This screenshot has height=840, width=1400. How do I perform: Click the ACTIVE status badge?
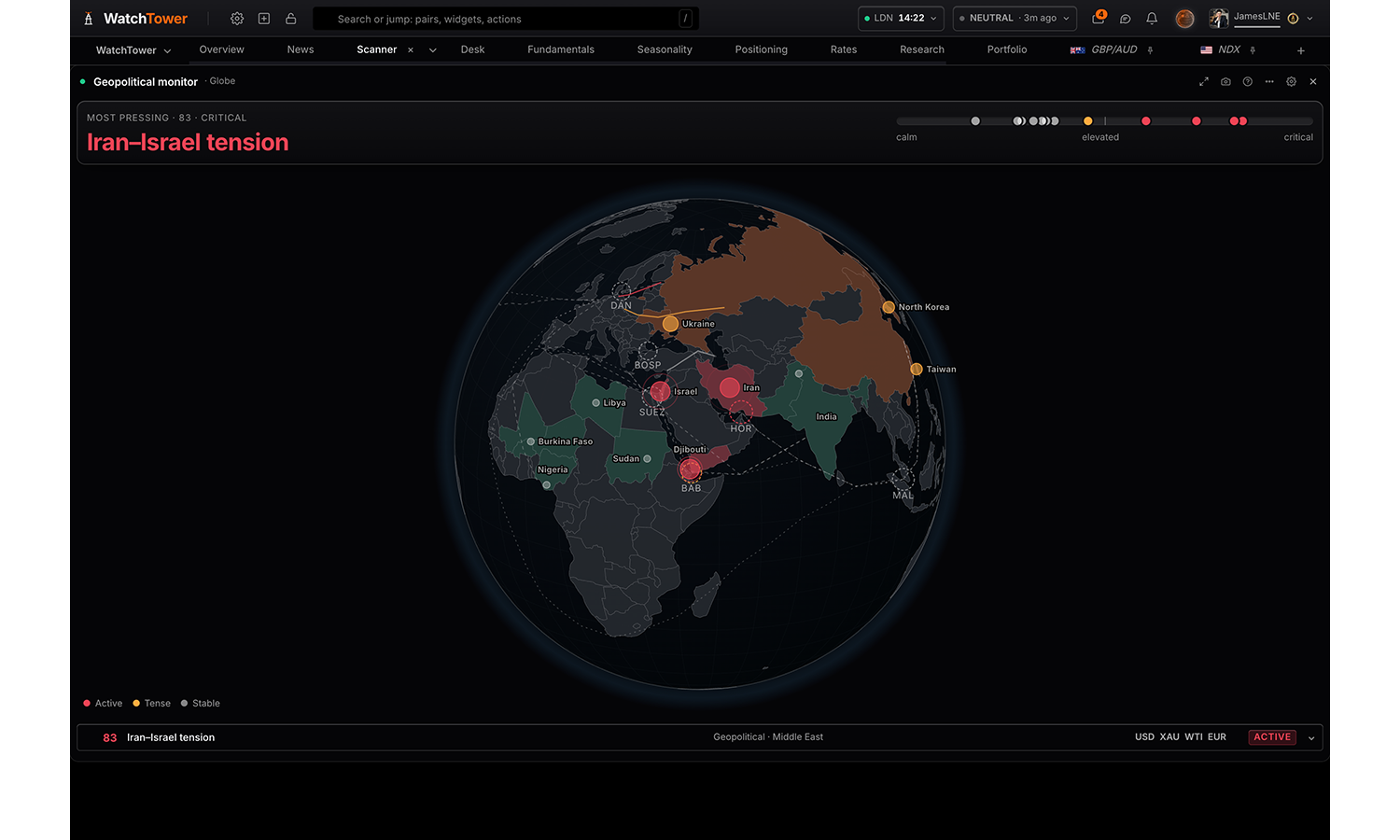click(1272, 737)
